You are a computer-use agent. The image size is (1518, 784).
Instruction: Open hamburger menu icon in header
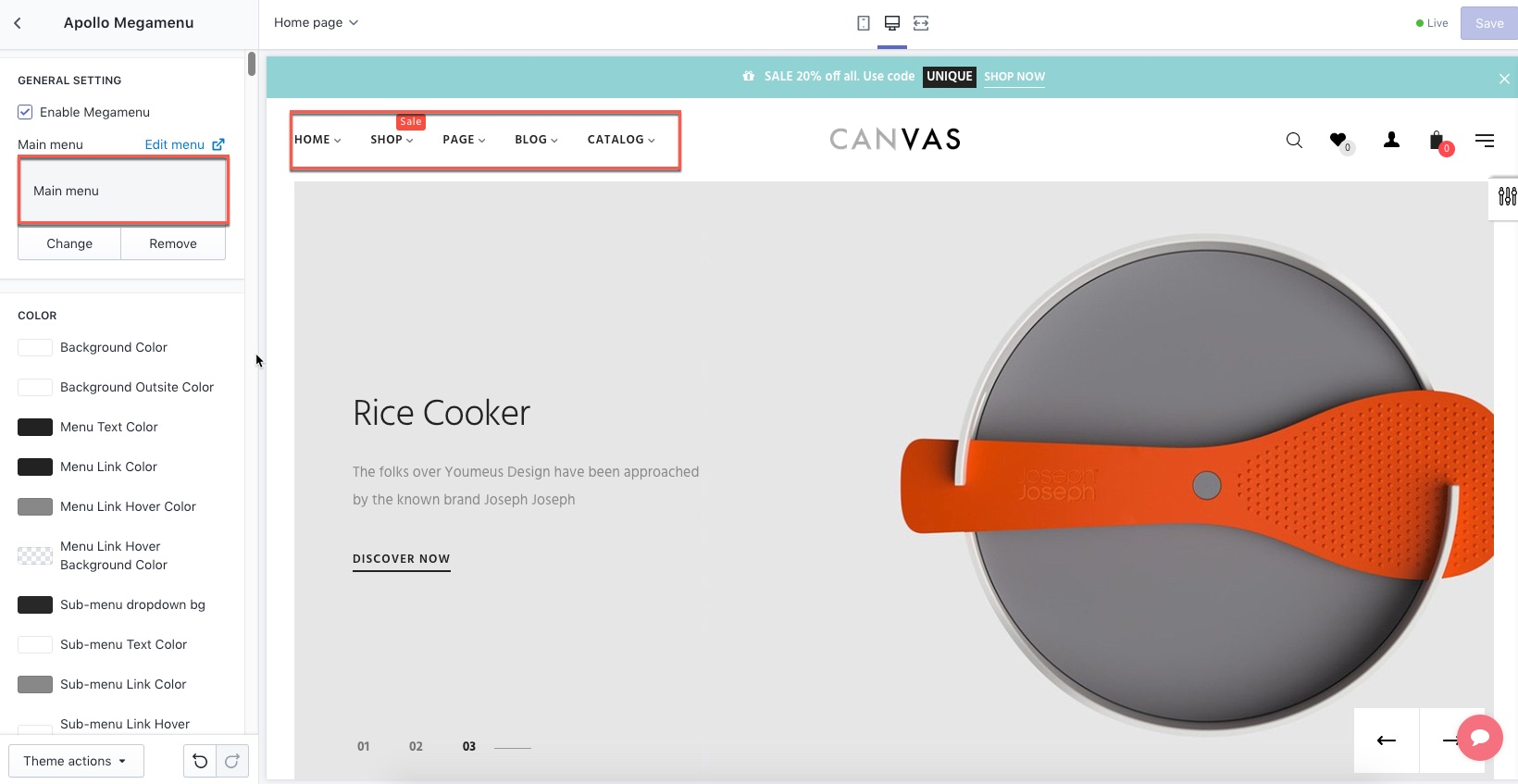(x=1485, y=141)
